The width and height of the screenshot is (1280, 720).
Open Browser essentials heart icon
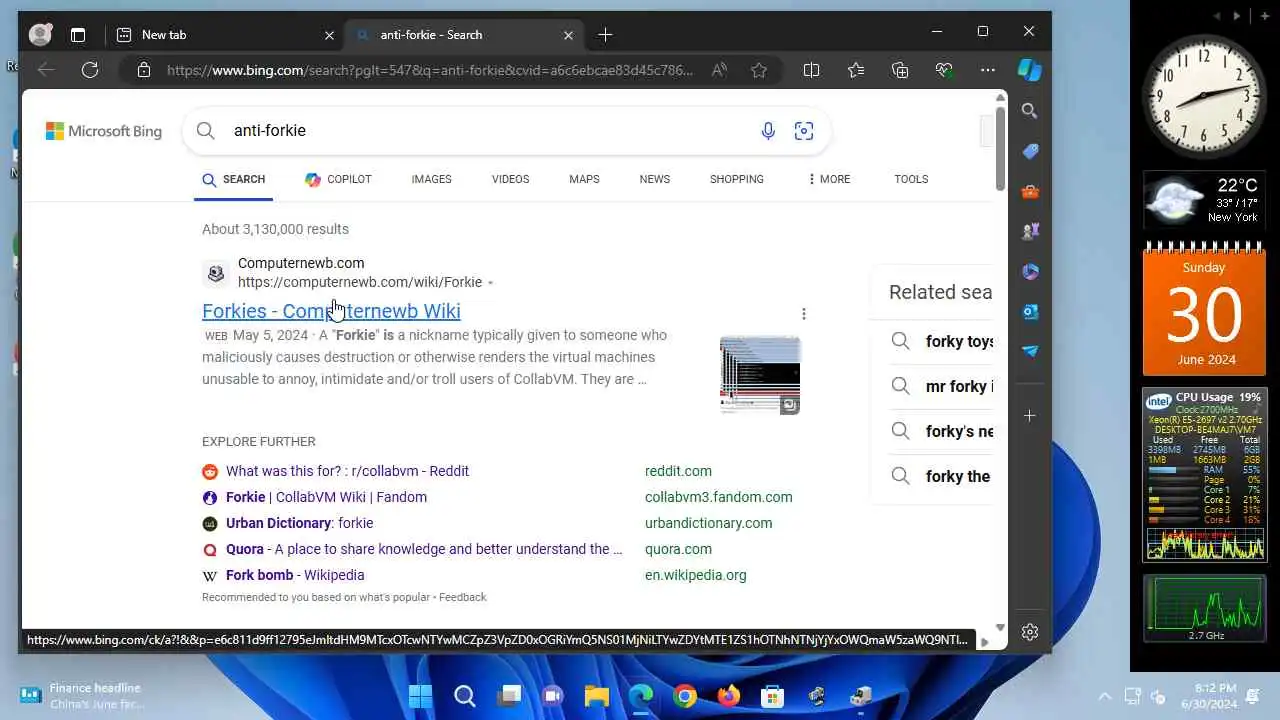[x=944, y=70]
